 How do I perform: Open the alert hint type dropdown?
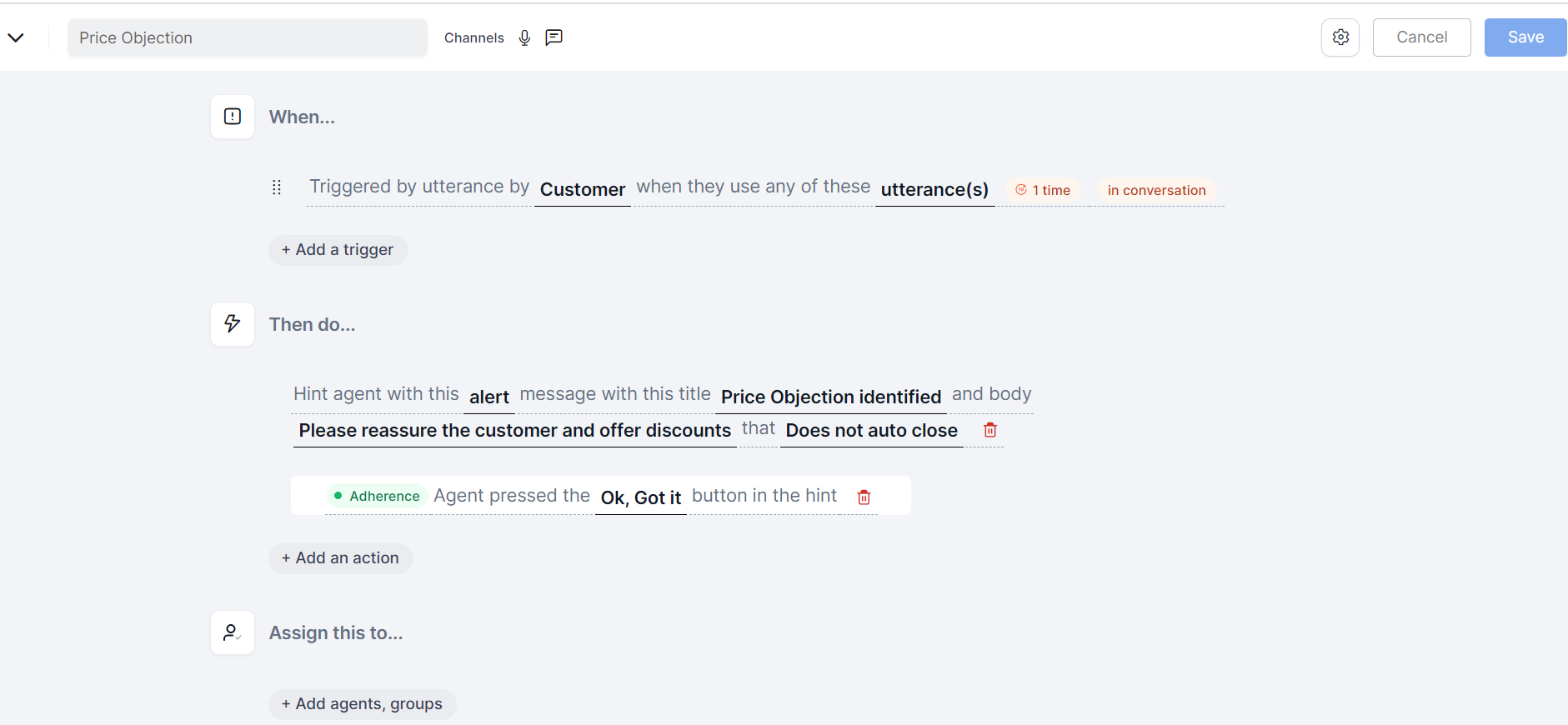click(x=488, y=397)
